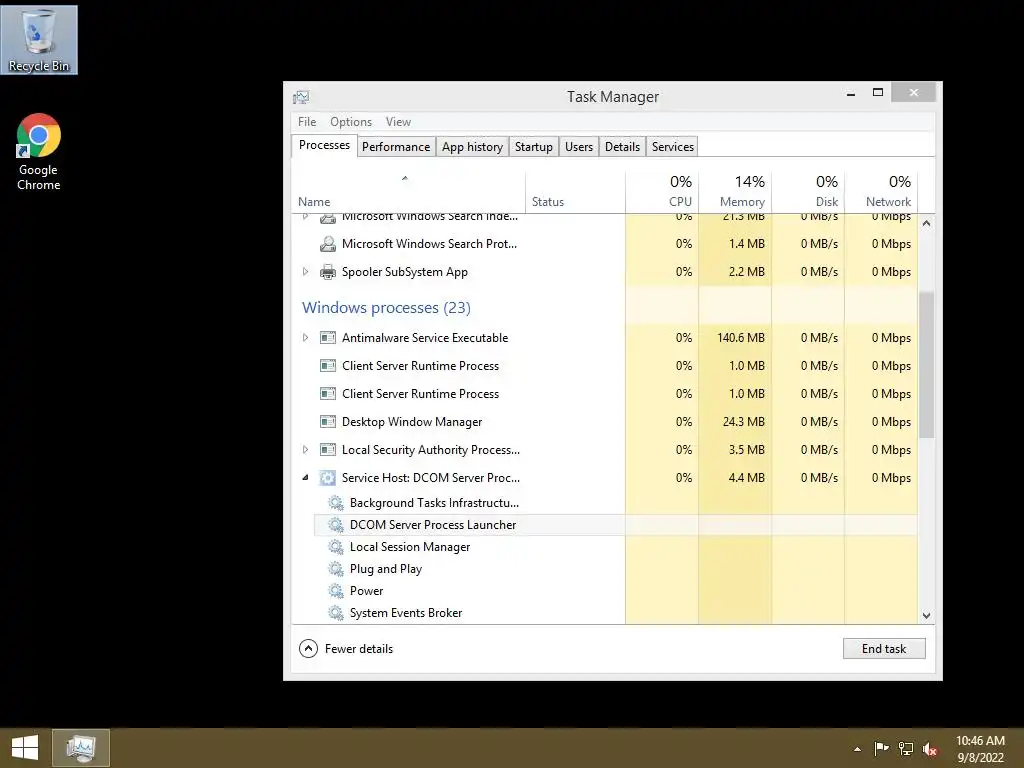Image resolution: width=1024 pixels, height=768 pixels.
Task: Click the Task Manager title bar icon
Action: (x=301, y=97)
